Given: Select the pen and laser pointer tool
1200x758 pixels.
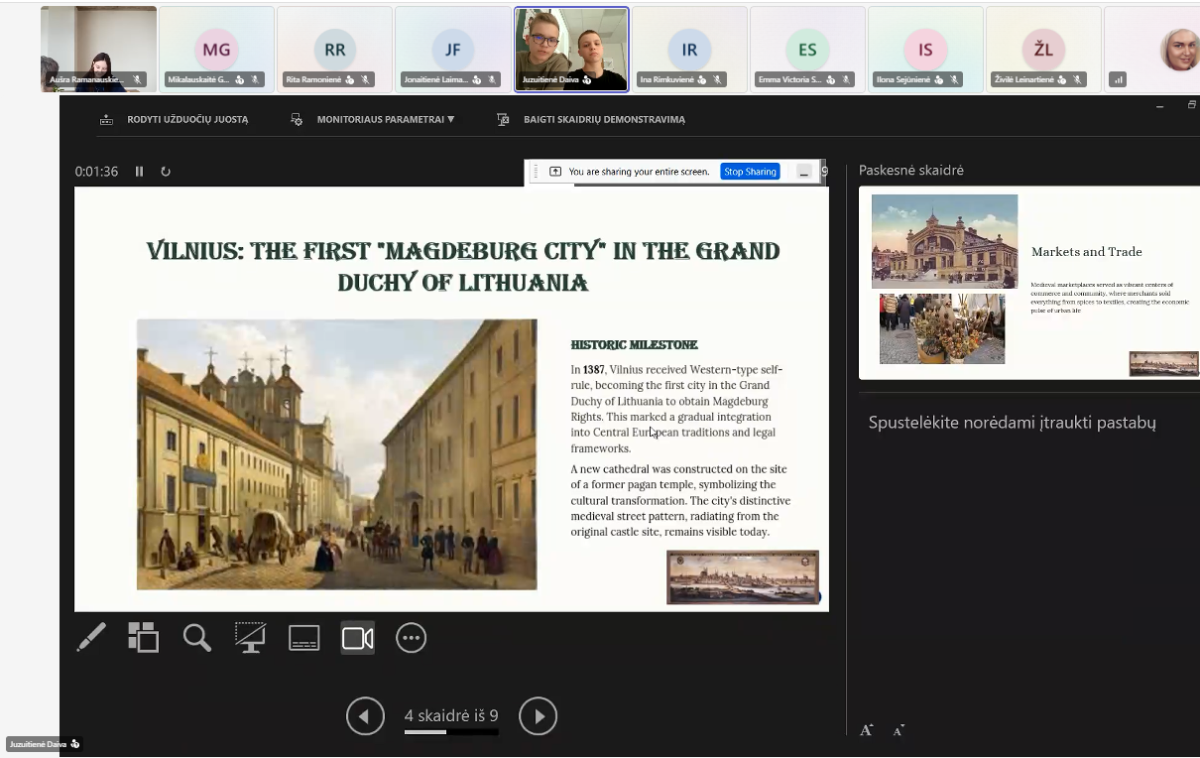Looking at the screenshot, I should 91,637.
